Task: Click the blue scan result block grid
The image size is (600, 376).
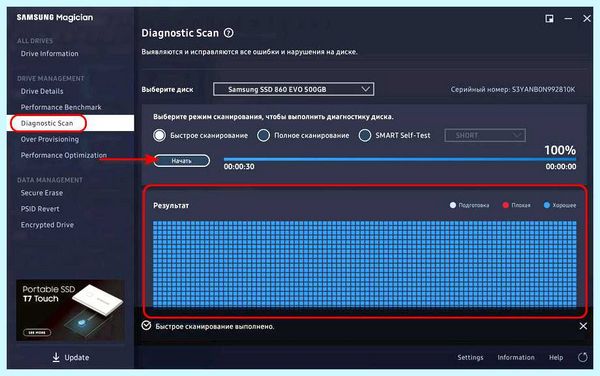Action: (365, 264)
